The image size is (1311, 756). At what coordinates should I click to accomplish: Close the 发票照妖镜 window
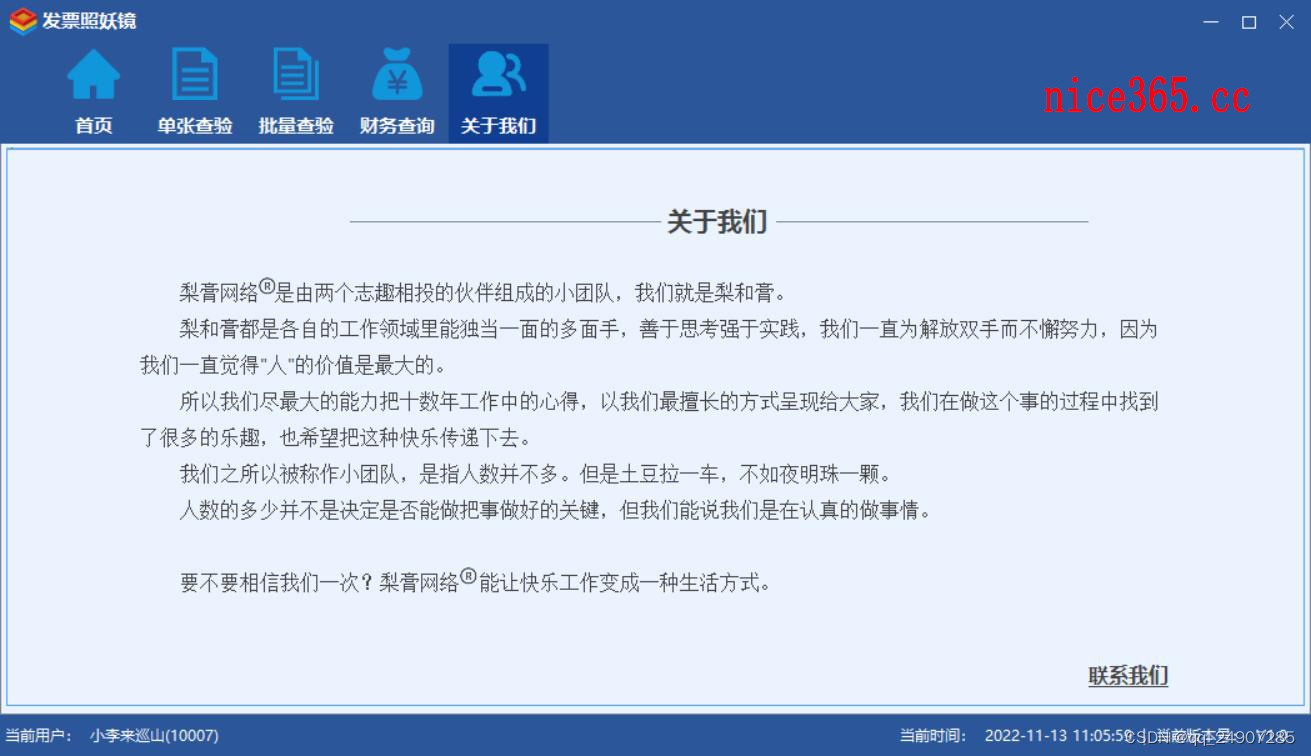[1287, 22]
